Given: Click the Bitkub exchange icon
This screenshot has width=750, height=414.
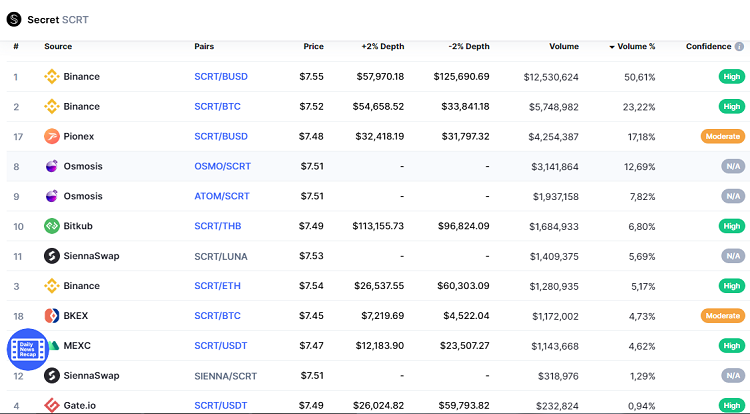Looking at the screenshot, I should pyautogui.click(x=52, y=226).
